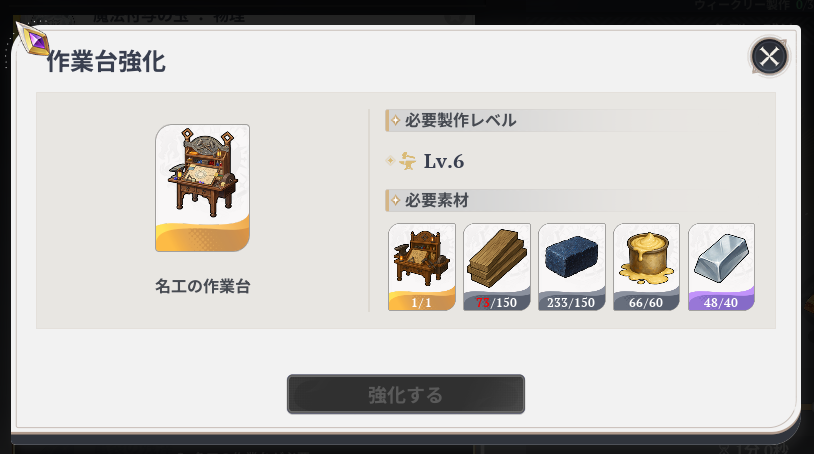Viewport: 814px width, 454px height.
Task: Select the silver ingot material icon
Action: pyautogui.click(x=721, y=267)
